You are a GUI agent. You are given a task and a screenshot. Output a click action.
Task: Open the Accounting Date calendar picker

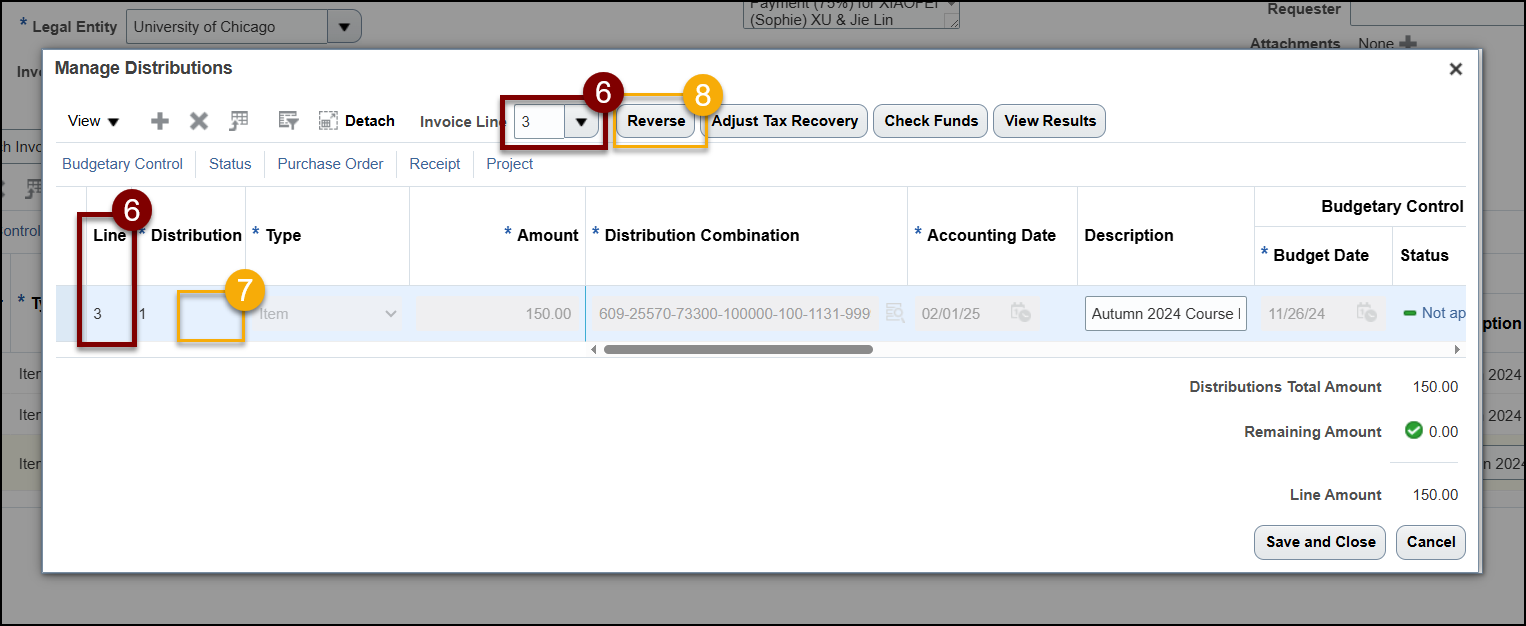click(x=1020, y=313)
